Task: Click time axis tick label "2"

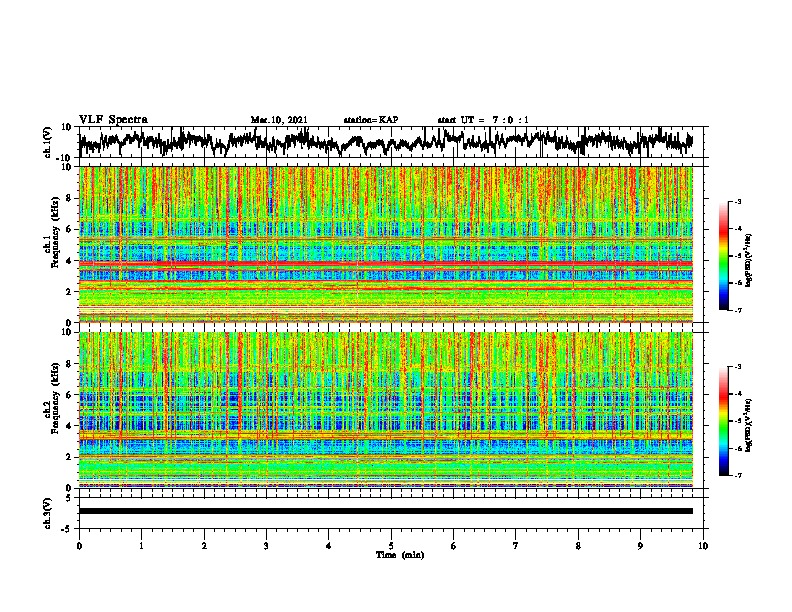Action: (204, 546)
